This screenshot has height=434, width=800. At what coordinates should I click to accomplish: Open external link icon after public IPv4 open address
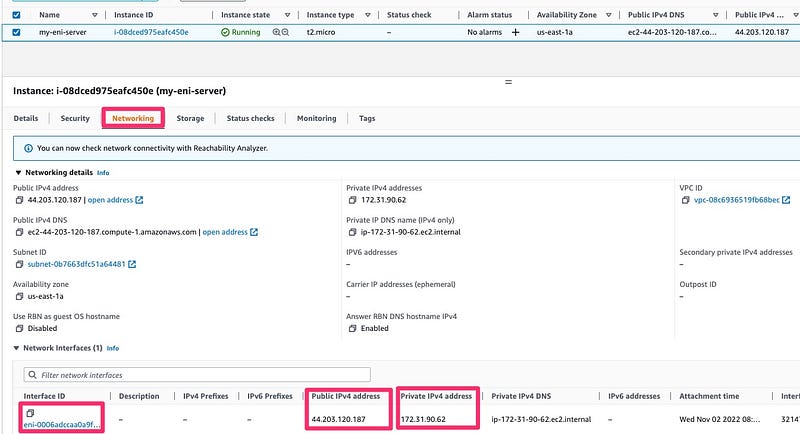tap(139, 200)
